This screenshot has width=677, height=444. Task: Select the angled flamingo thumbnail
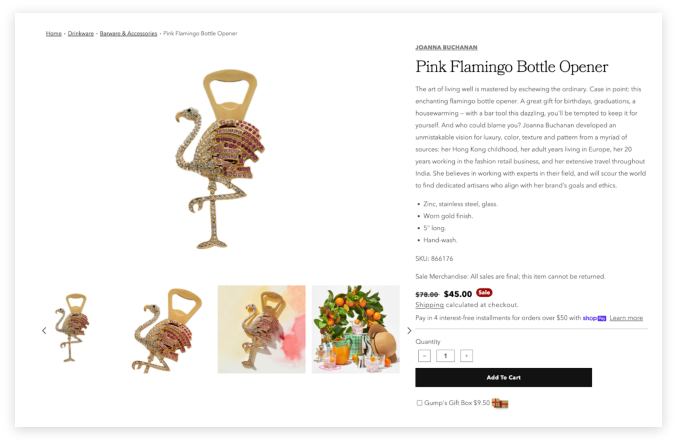167,329
